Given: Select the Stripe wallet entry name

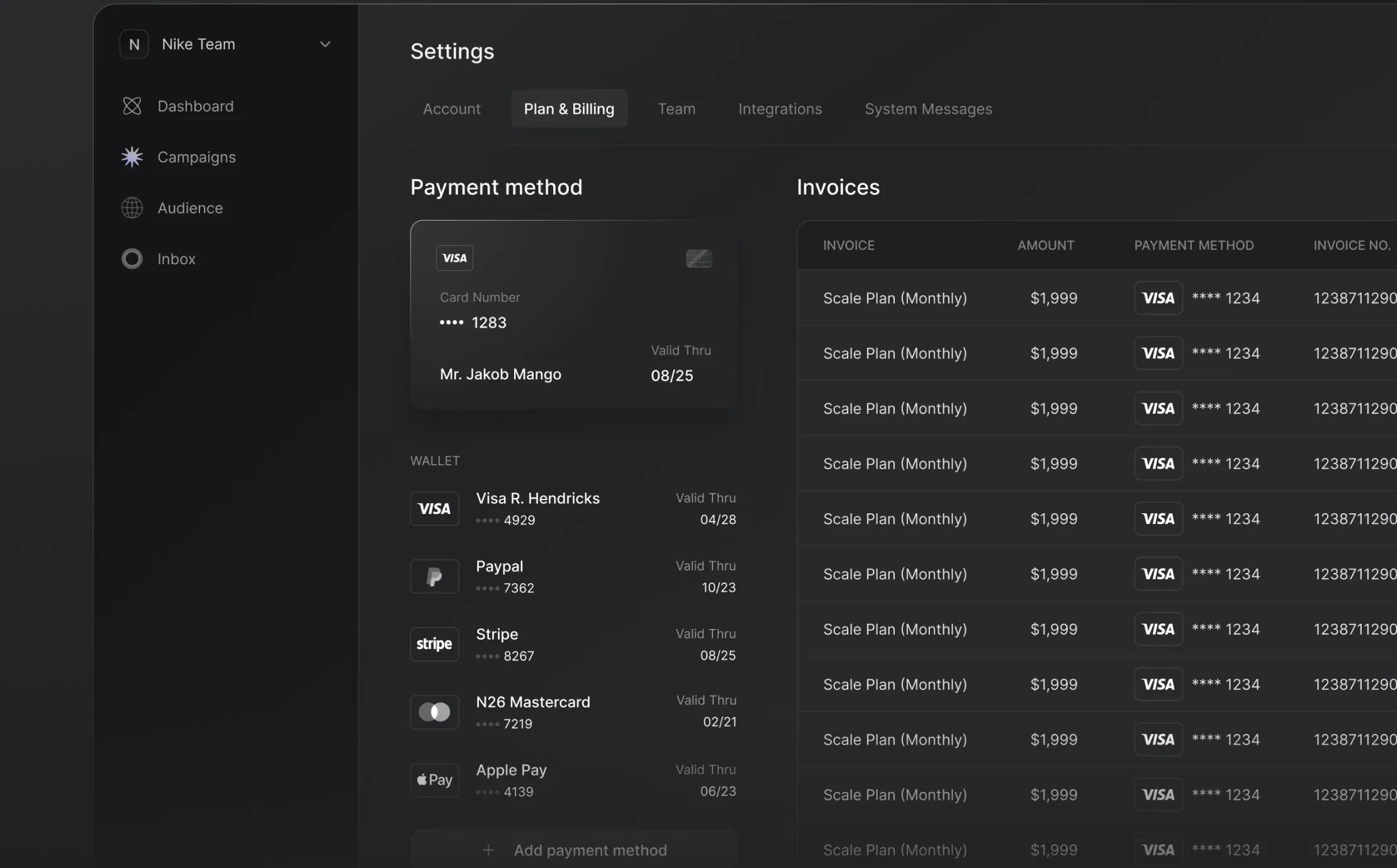Looking at the screenshot, I should (x=497, y=634).
